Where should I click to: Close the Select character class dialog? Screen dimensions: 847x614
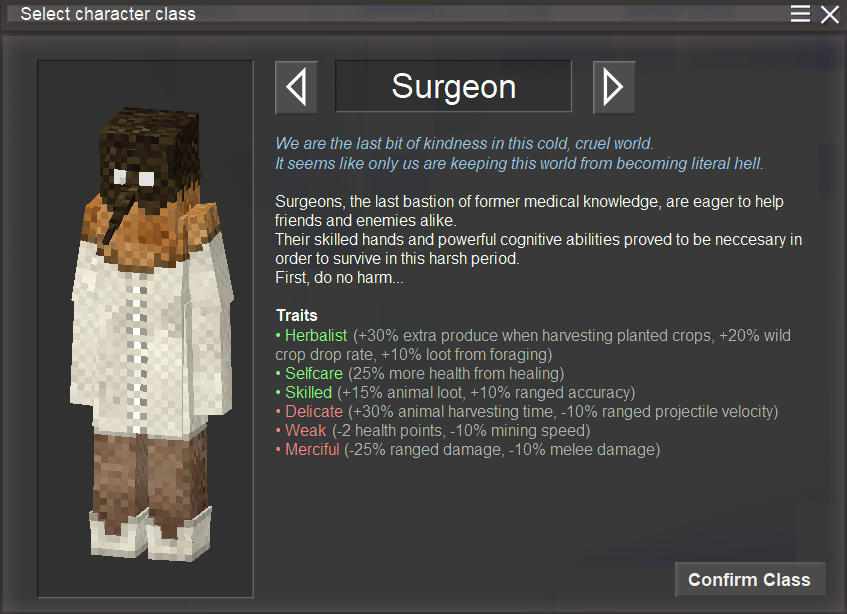coord(830,14)
